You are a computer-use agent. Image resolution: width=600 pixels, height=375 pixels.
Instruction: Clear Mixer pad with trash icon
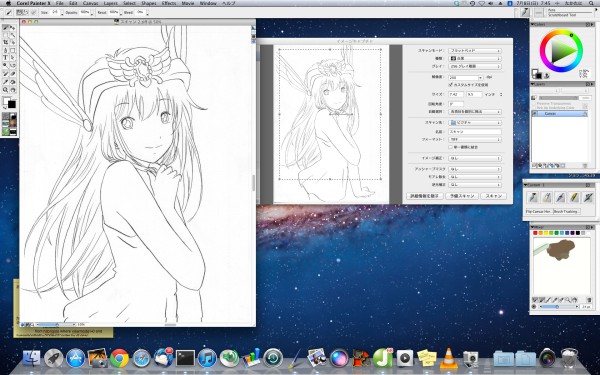click(x=589, y=300)
